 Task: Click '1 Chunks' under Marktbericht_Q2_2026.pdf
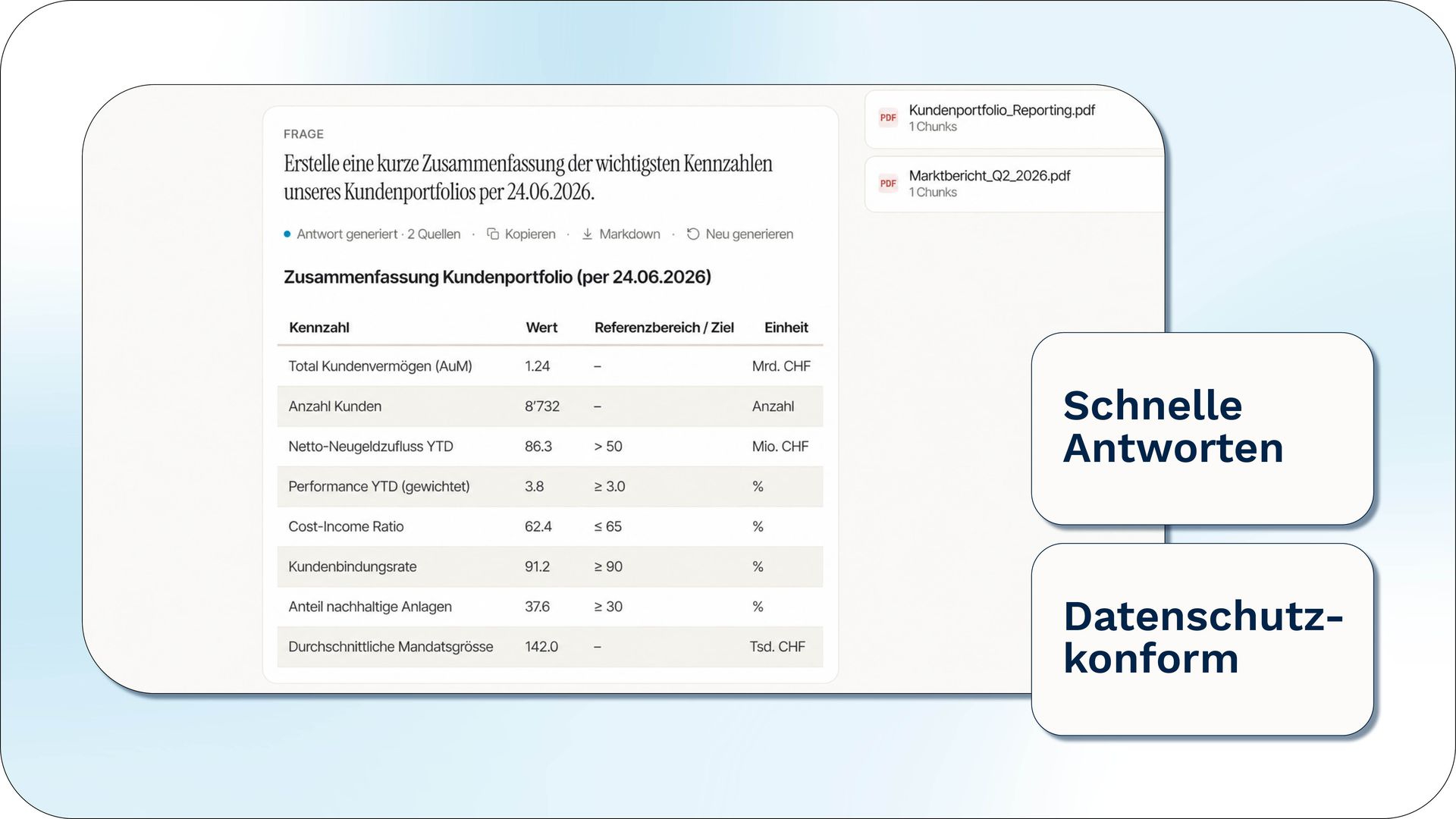(933, 193)
